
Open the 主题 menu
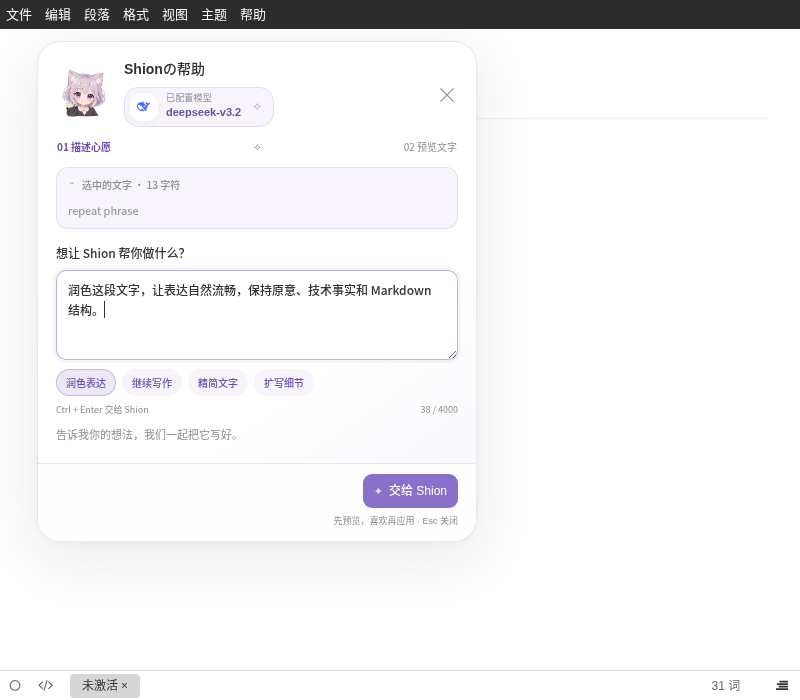click(214, 15)
